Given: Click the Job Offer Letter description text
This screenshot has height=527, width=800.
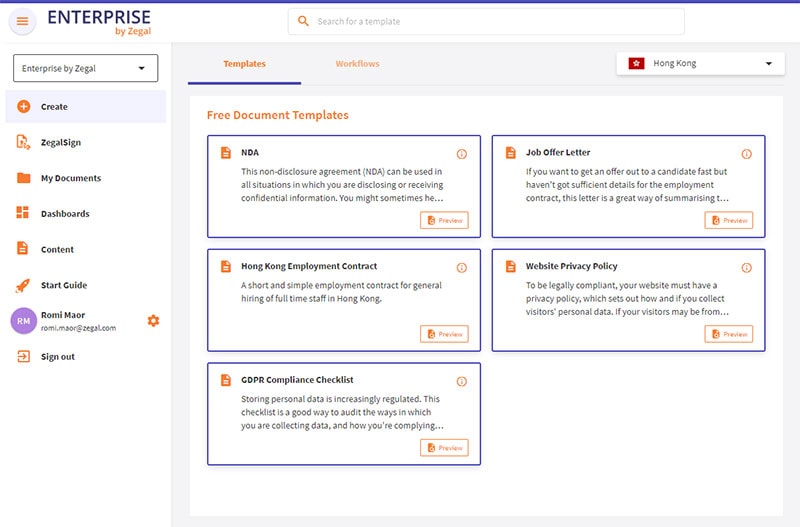Looking at the screenshot, I should (x=627, y=185).
